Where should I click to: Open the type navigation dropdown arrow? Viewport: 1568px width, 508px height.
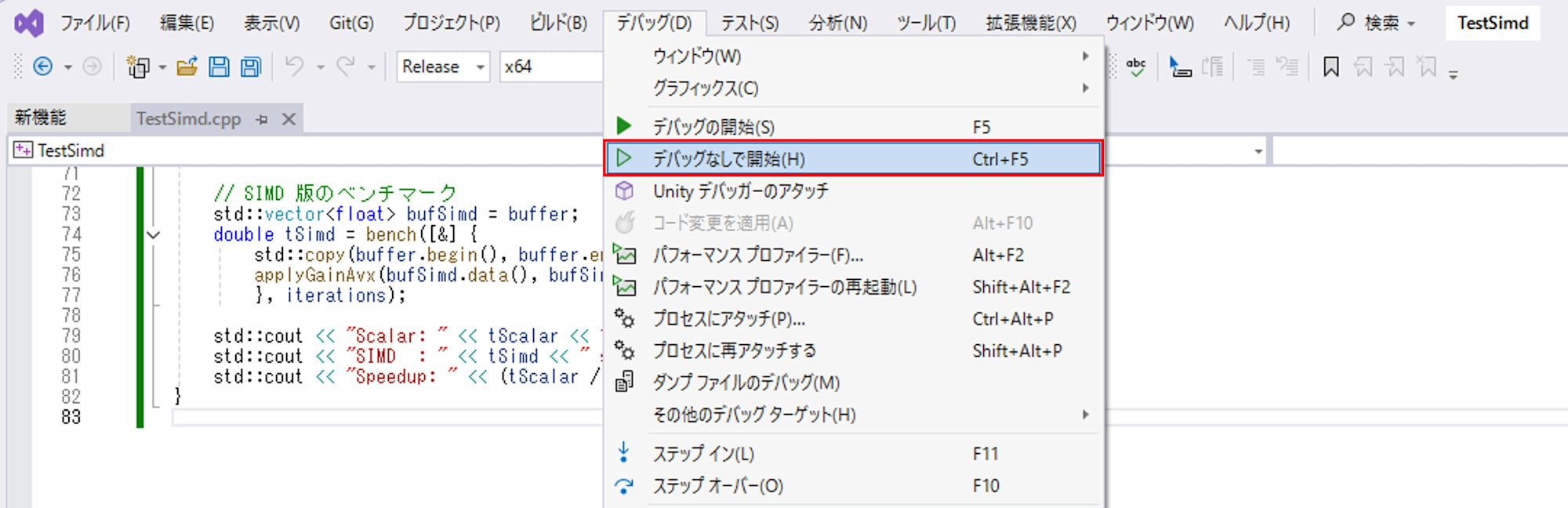(x=1258, y=151)
